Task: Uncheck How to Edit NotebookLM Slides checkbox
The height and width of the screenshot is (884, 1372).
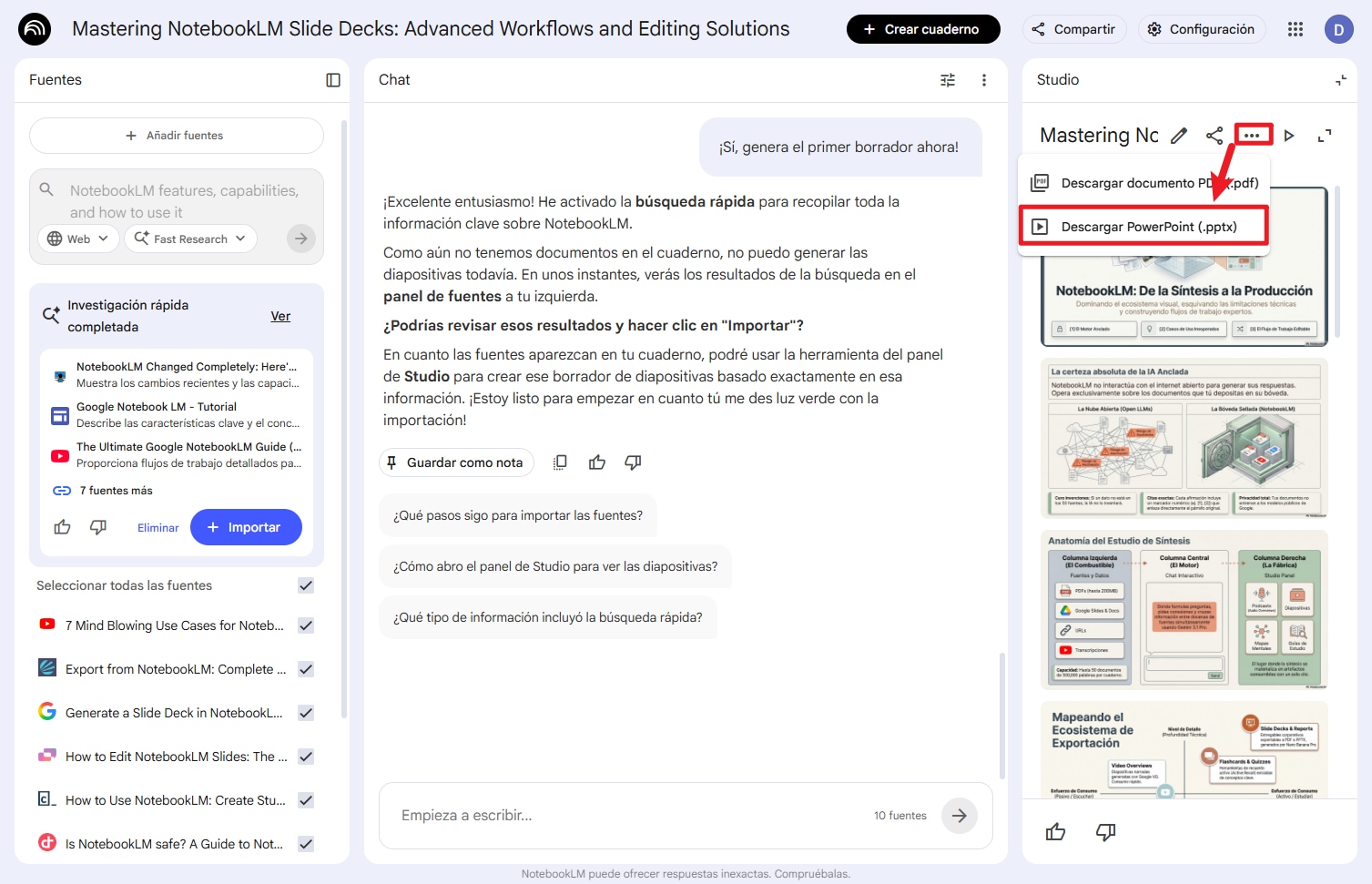Action: coord(306,757)
